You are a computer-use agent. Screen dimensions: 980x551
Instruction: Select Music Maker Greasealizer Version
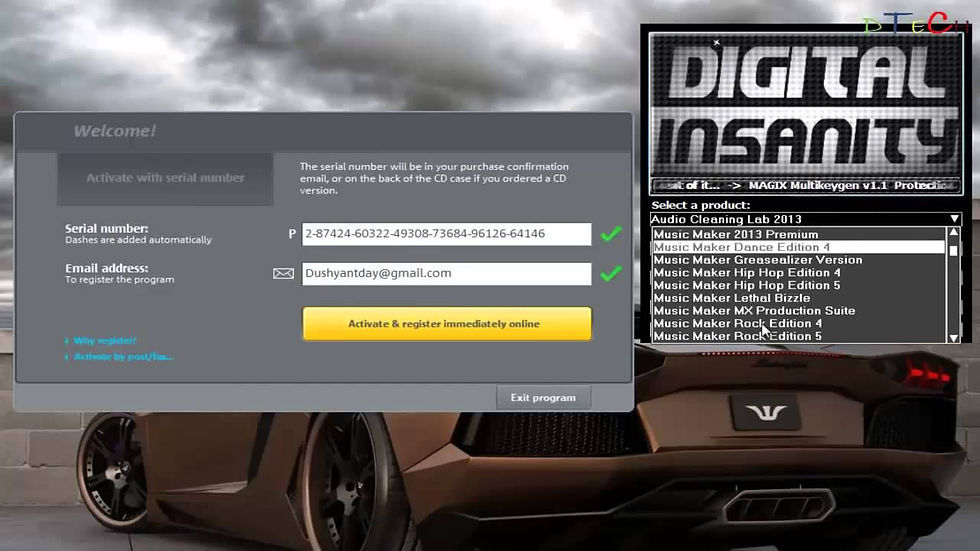pos(798,260)
